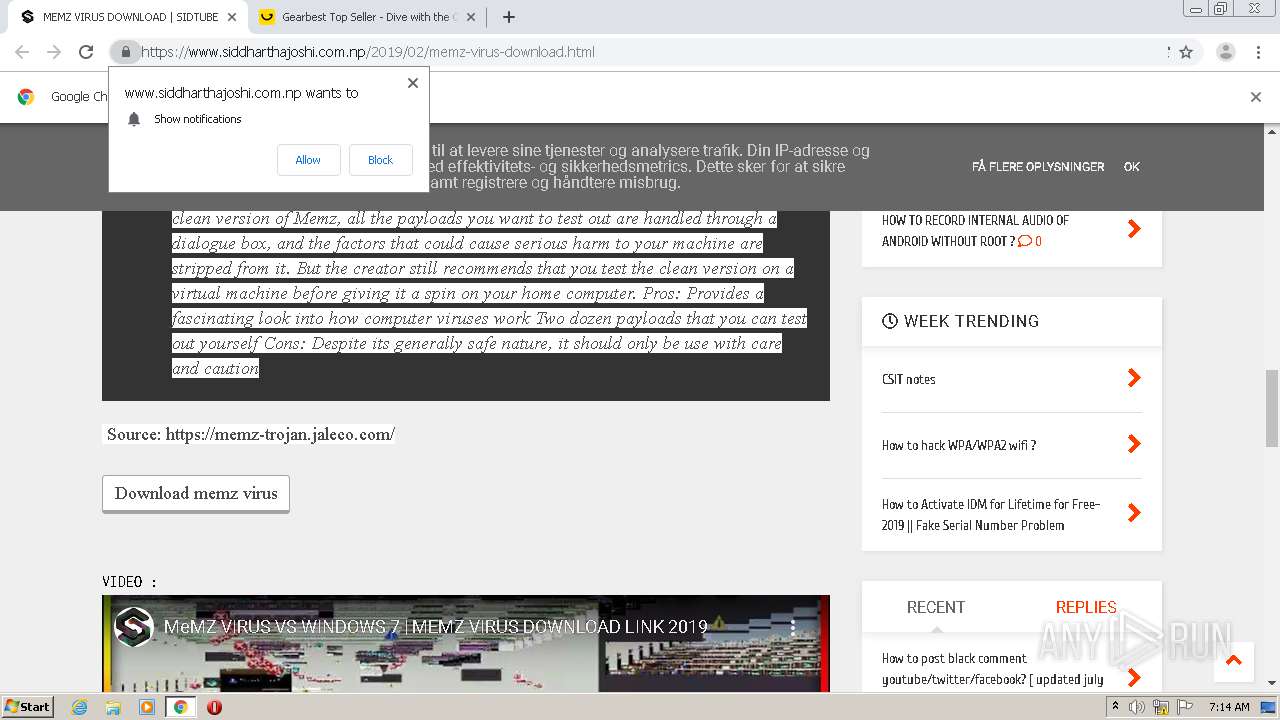Open the Windows Start menu
The width and height of the screenshot is (1280, 720).
[x=28, y=707]
